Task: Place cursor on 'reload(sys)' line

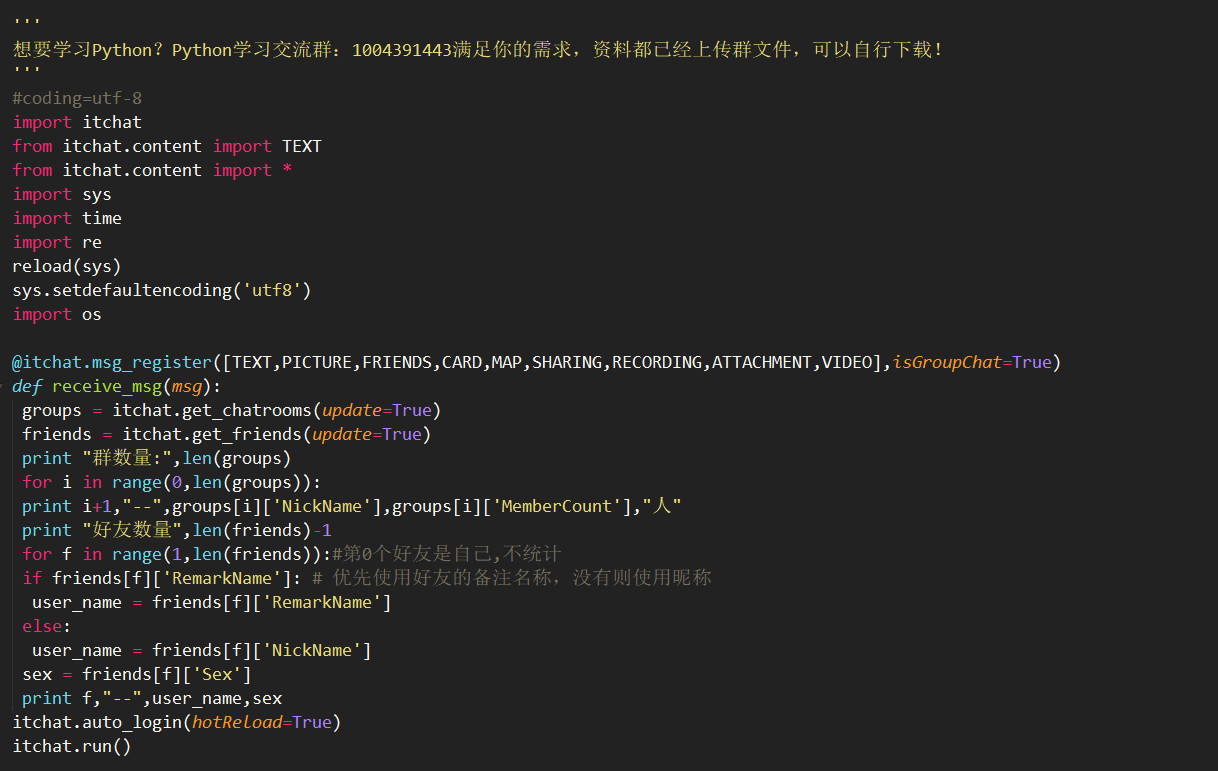Action: point(66,266)
